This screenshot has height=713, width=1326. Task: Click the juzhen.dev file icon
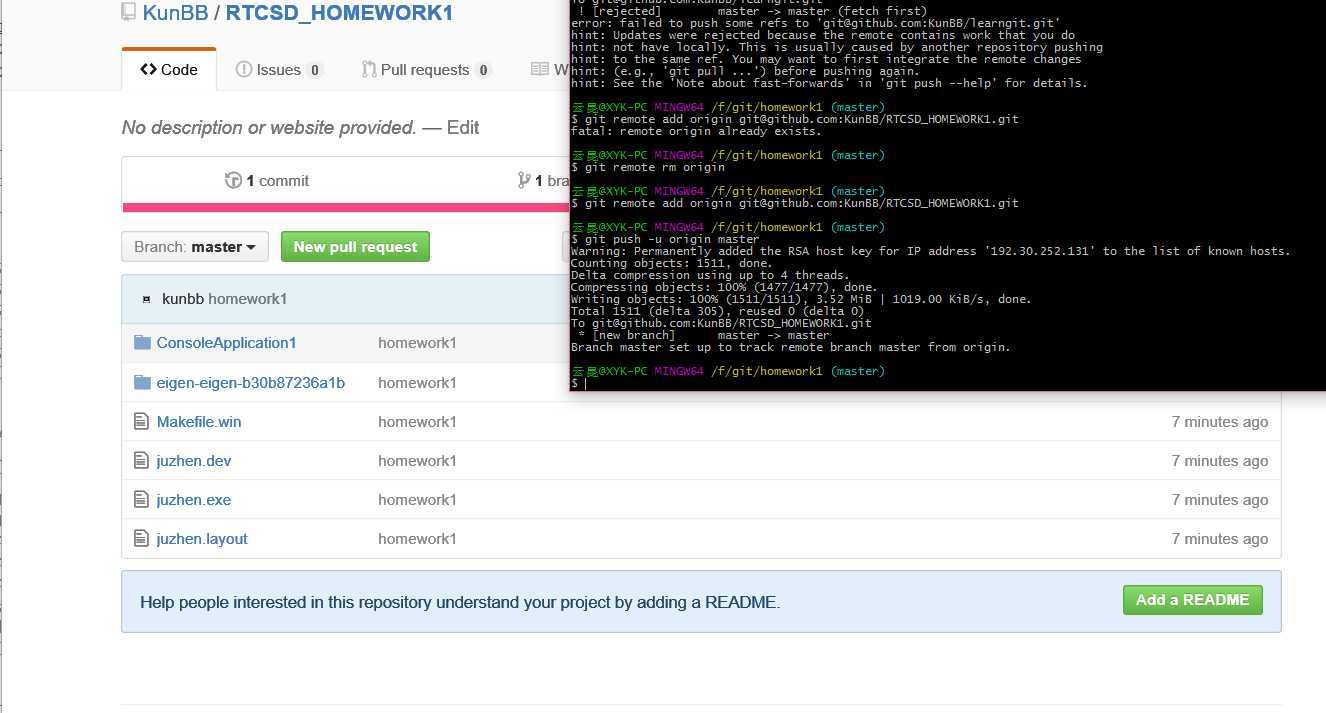[x=141, y=461]
